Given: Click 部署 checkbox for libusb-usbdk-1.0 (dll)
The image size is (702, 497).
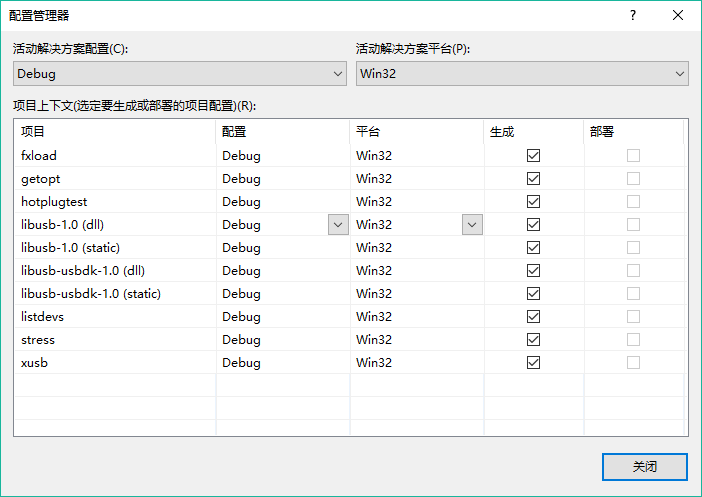Looking at the screenshot, I should coord(633,271).
